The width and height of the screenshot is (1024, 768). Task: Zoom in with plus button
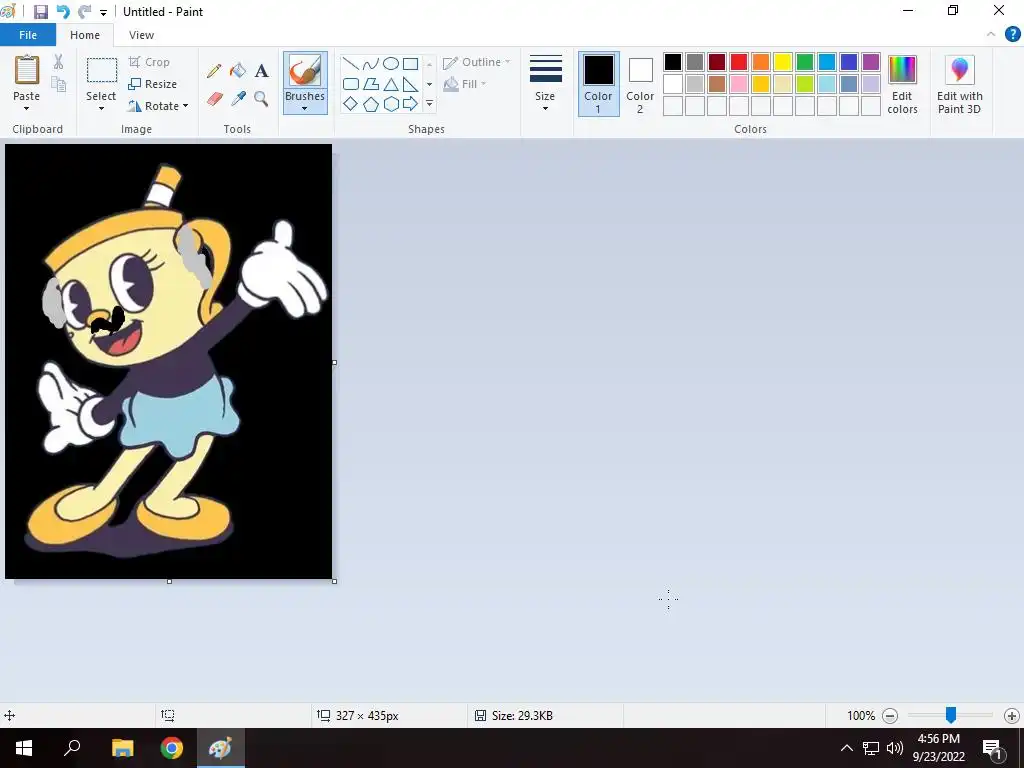point(1012,716)
